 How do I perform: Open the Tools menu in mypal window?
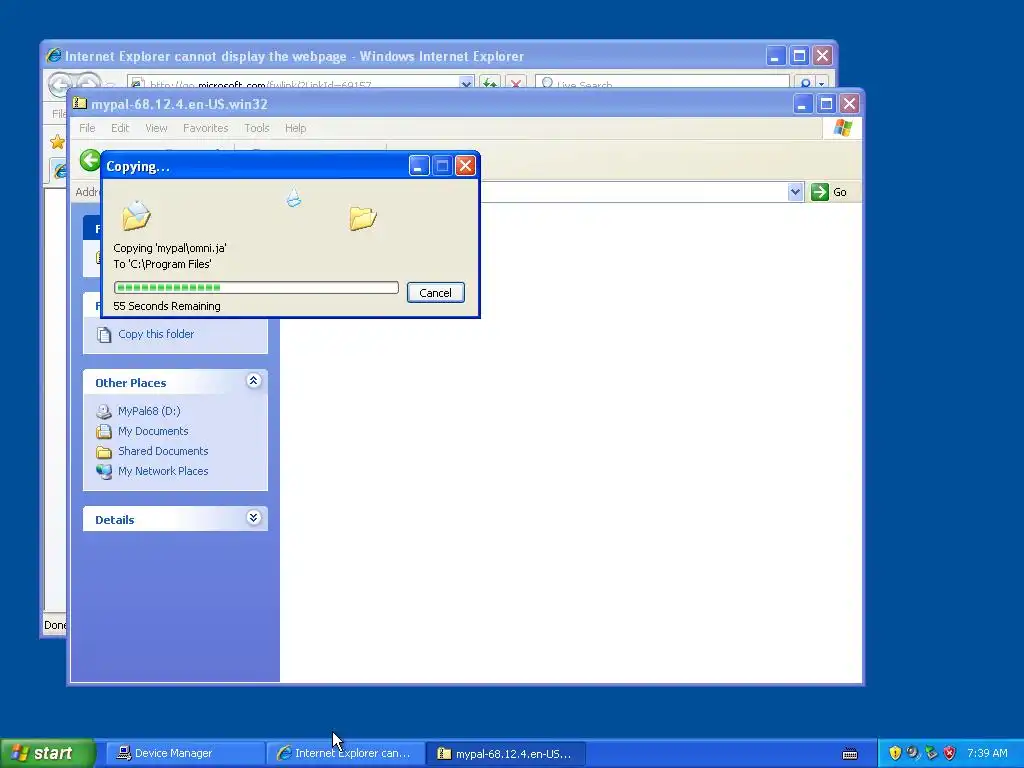pyautogui.click(x=257, y=128)
